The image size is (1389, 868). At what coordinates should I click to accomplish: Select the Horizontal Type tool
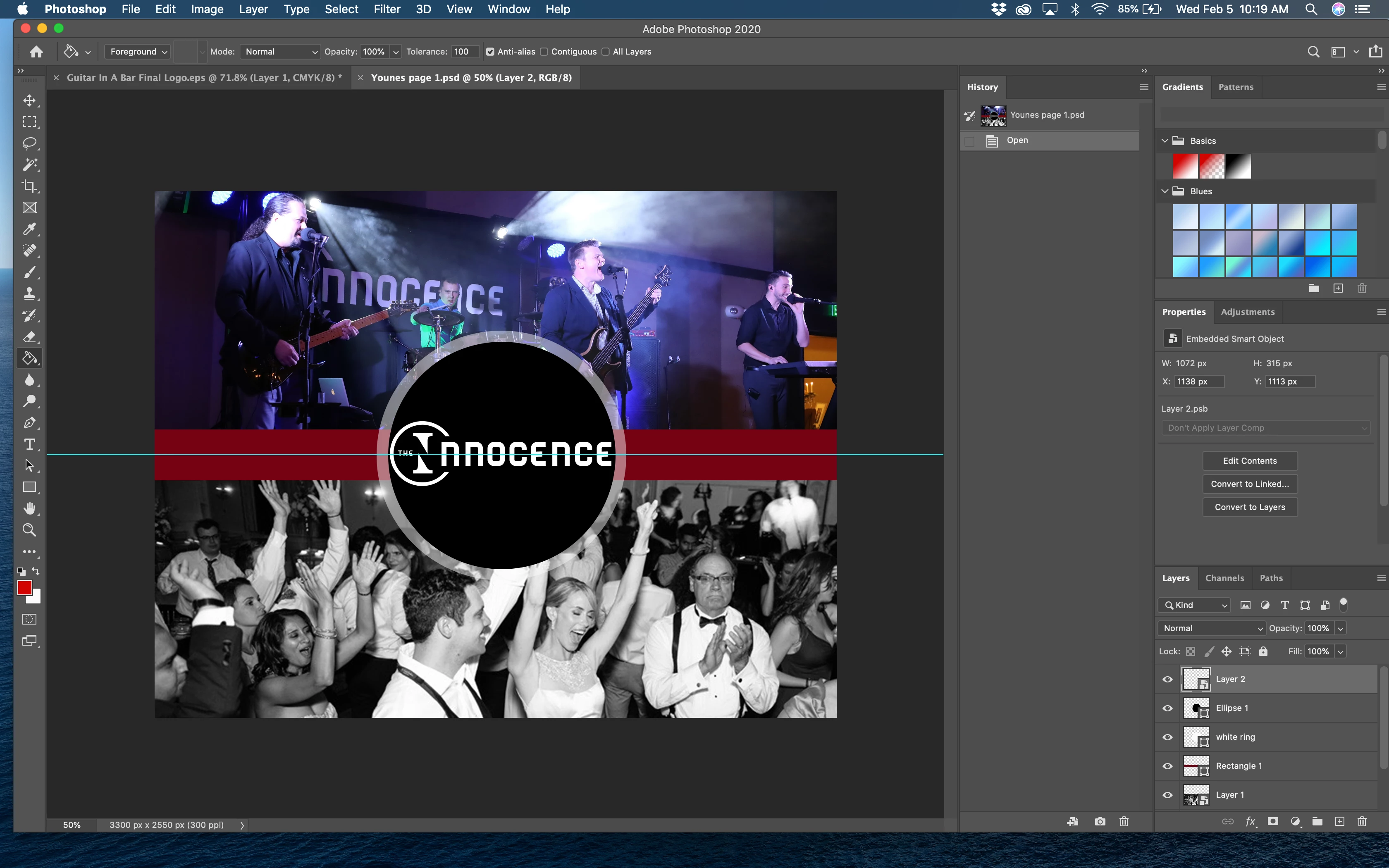pyautogui.click(x=29, y=444)
